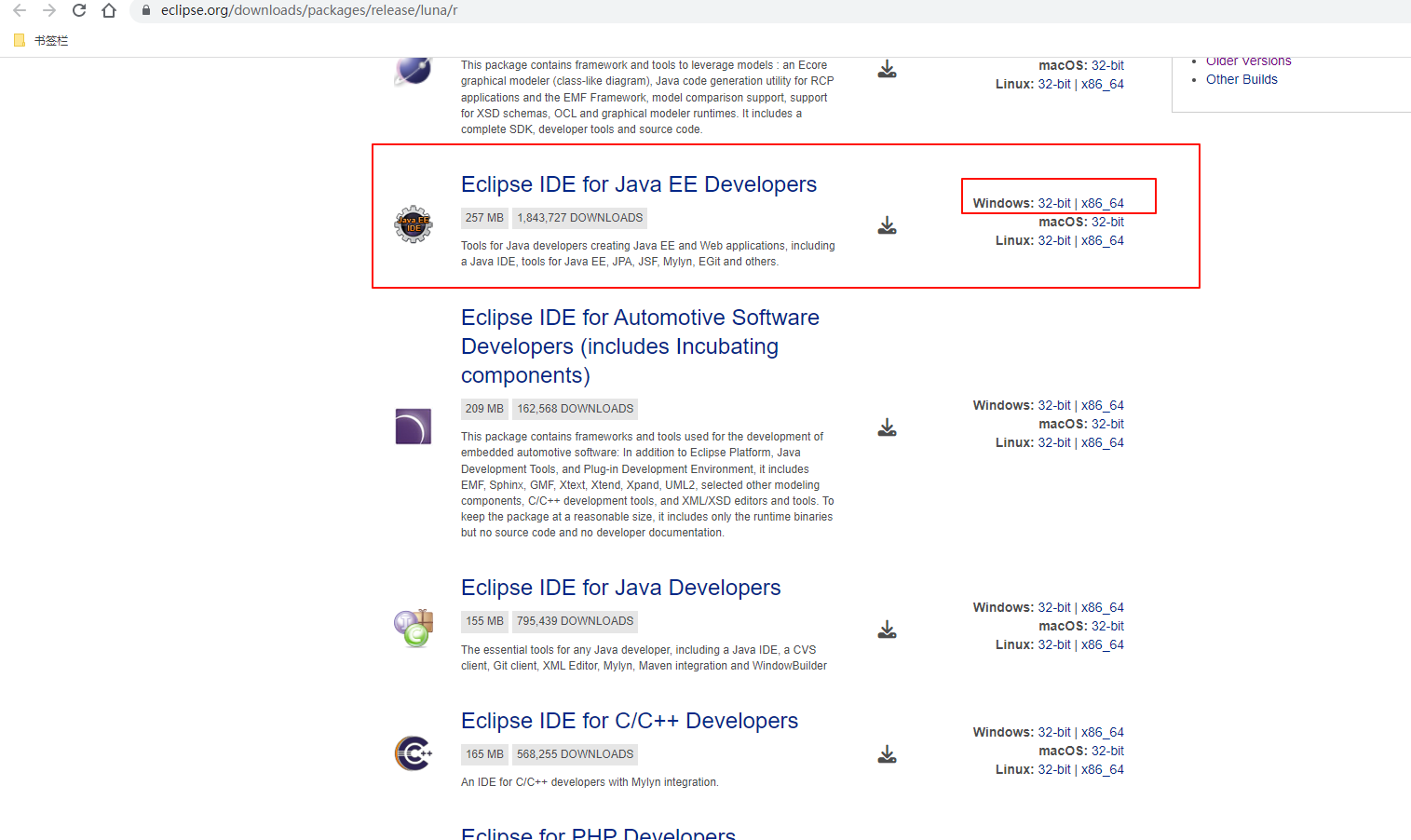The width and height of the screenshot is (1411, 840).
Task: Click the 568,255 DOWNLOADS badge
Action: [x=576, y=754]
